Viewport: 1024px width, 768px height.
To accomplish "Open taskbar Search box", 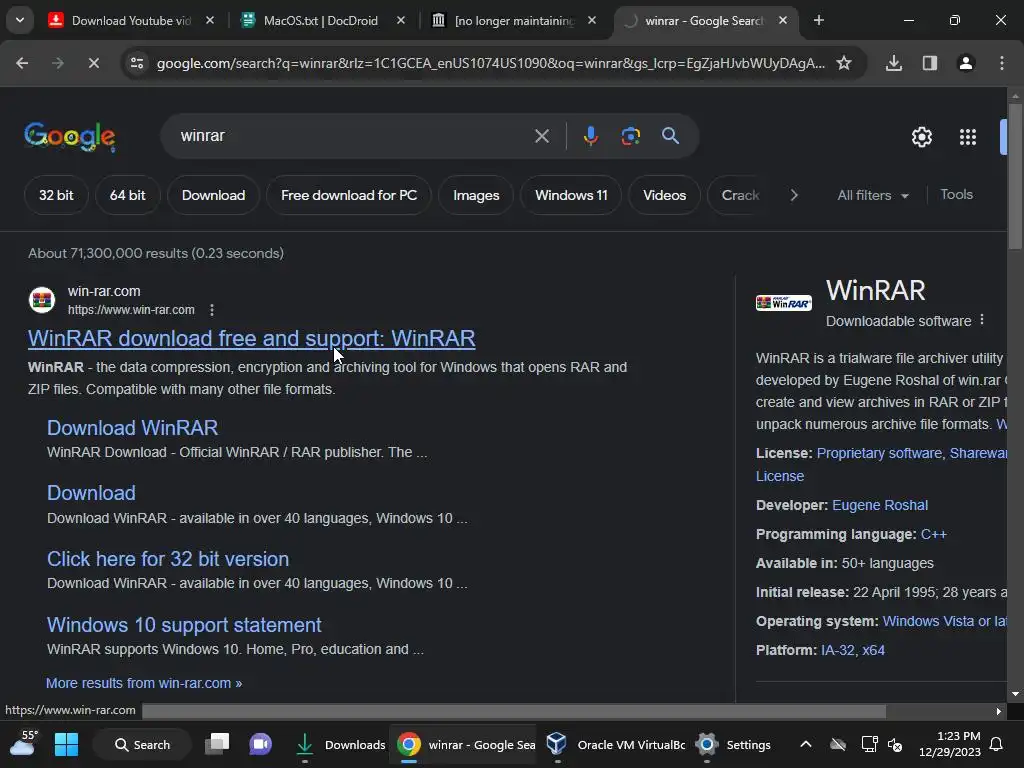I will click(x=142, y=744).
